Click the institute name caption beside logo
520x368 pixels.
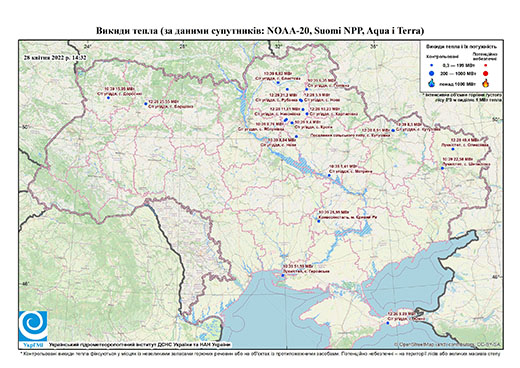pos(140,345)
